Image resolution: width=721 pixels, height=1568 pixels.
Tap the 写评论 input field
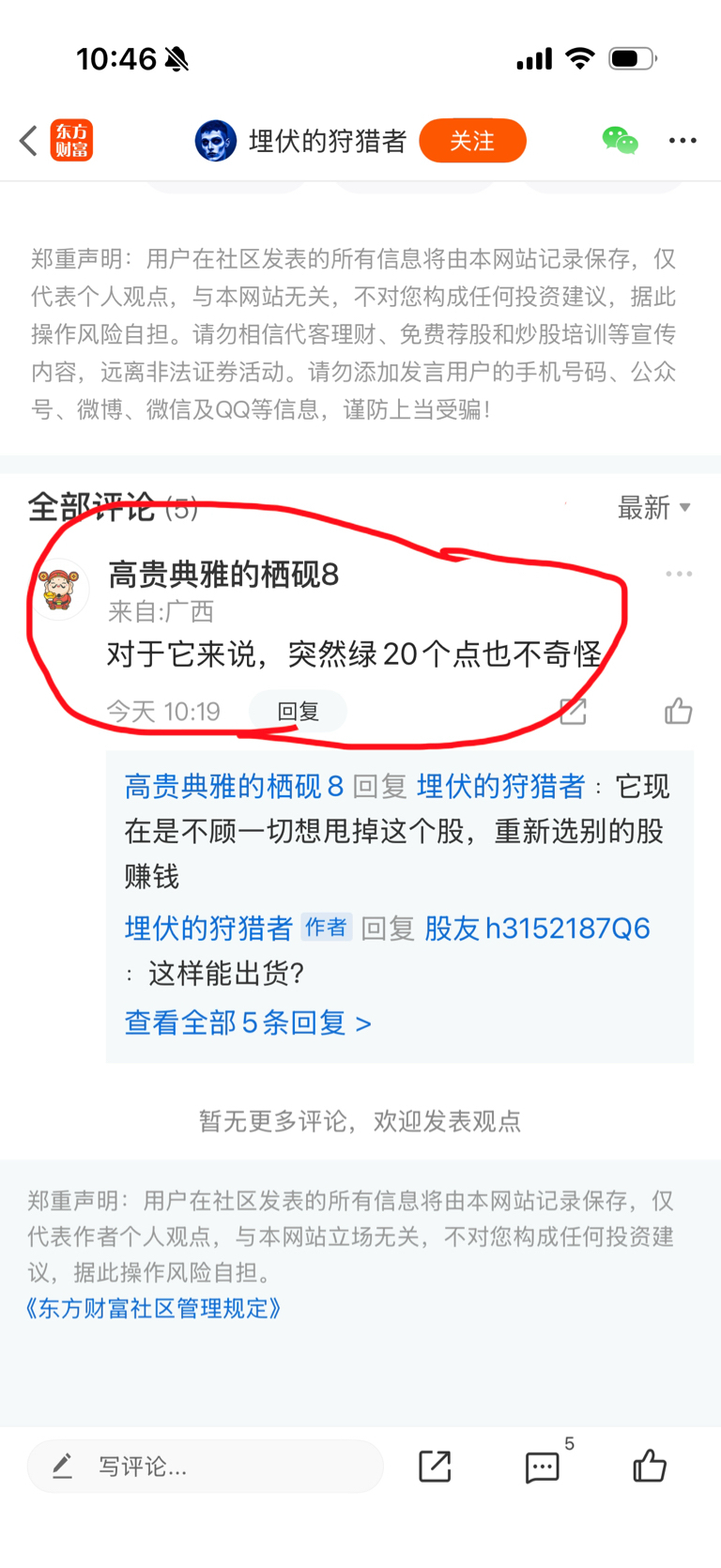(205, 1466)
